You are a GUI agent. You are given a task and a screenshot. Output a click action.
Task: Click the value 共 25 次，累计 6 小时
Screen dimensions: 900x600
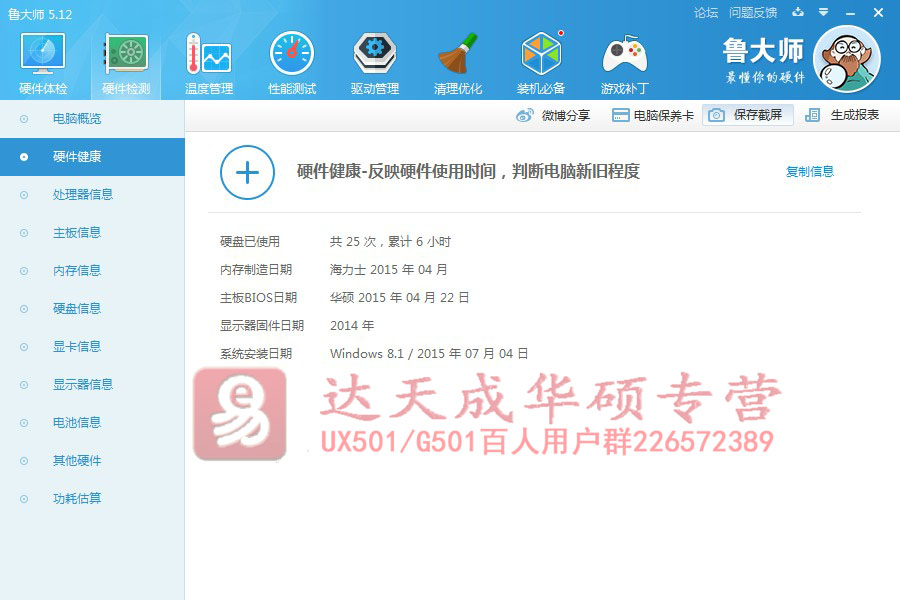pyautogui.click(x=390, y=242)
